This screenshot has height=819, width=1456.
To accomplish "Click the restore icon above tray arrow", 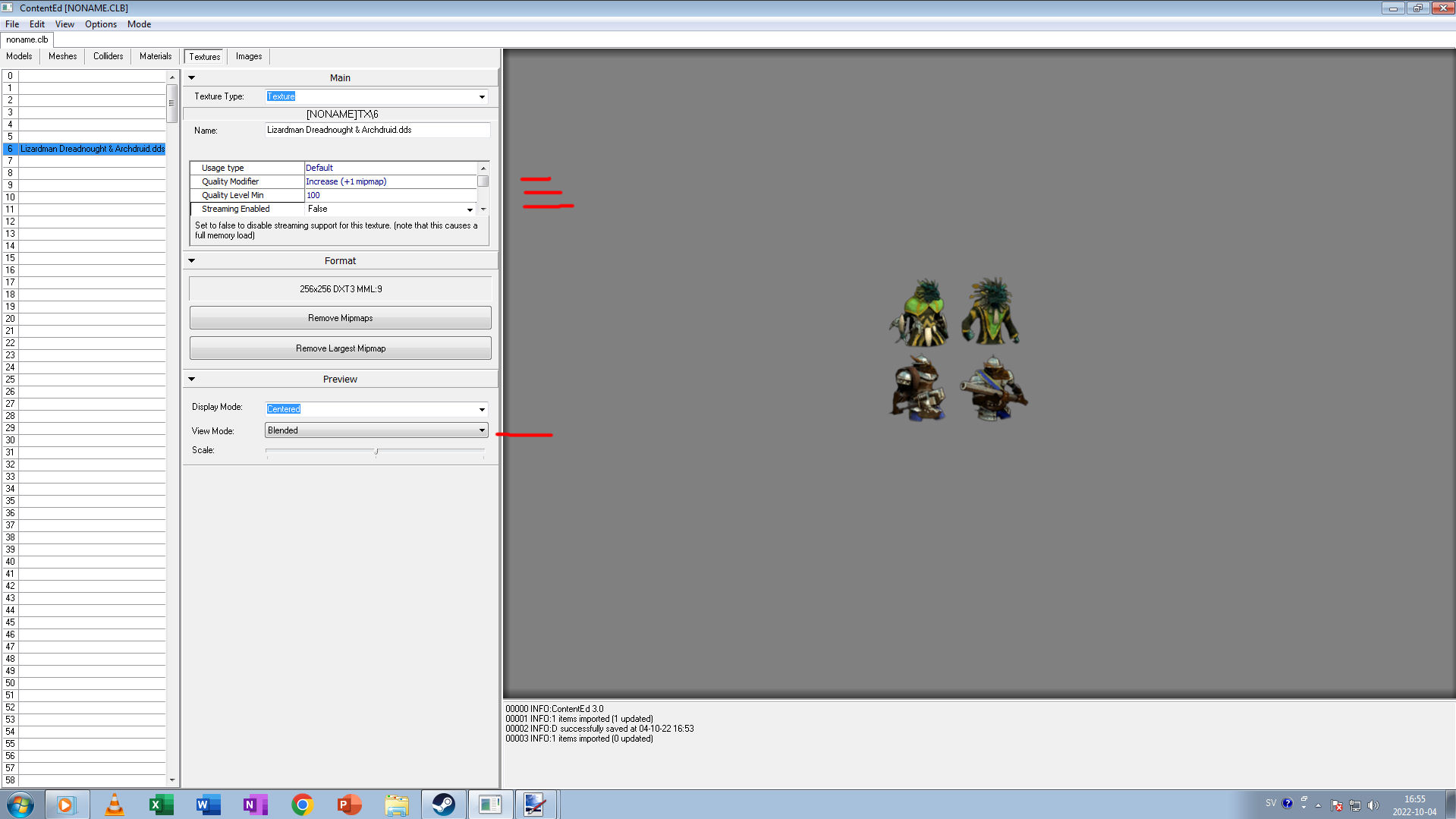I will (x=1304, y=799).
